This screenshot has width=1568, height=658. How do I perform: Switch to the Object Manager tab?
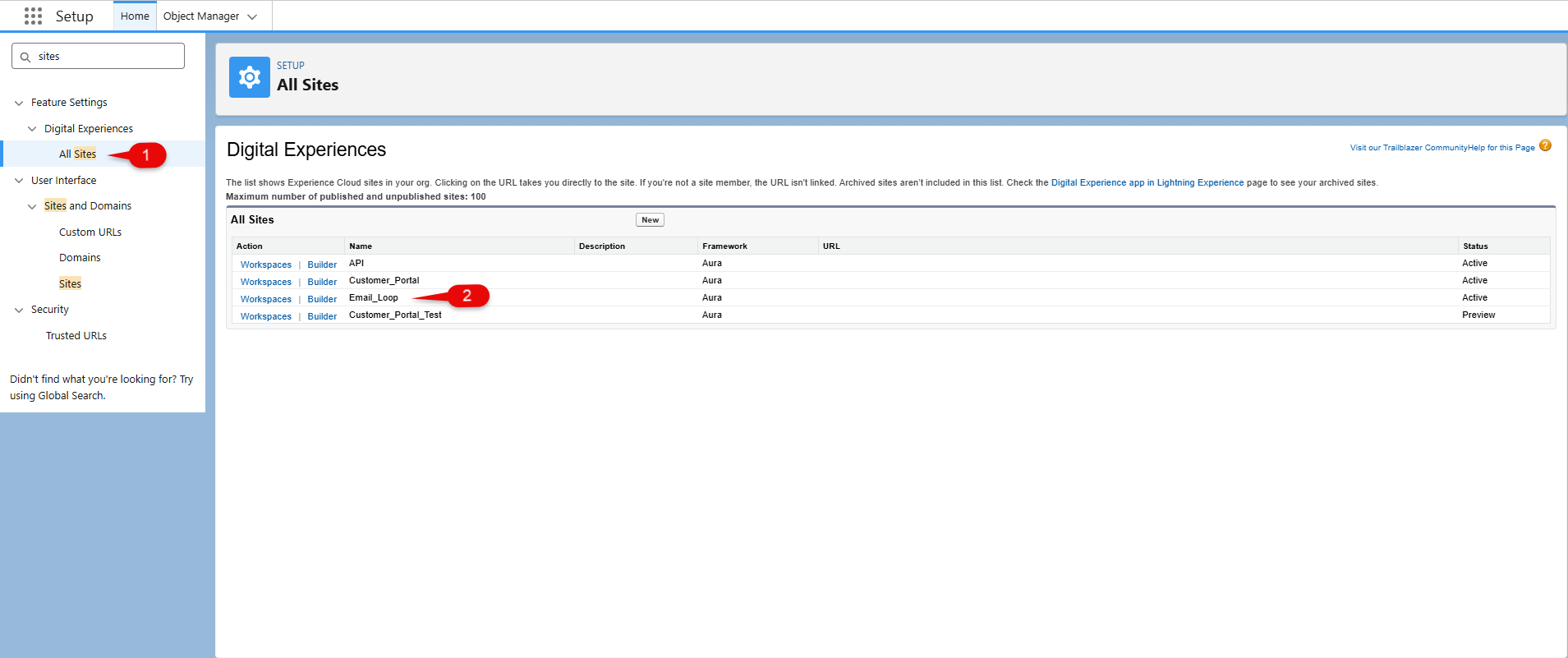(201, 16)
